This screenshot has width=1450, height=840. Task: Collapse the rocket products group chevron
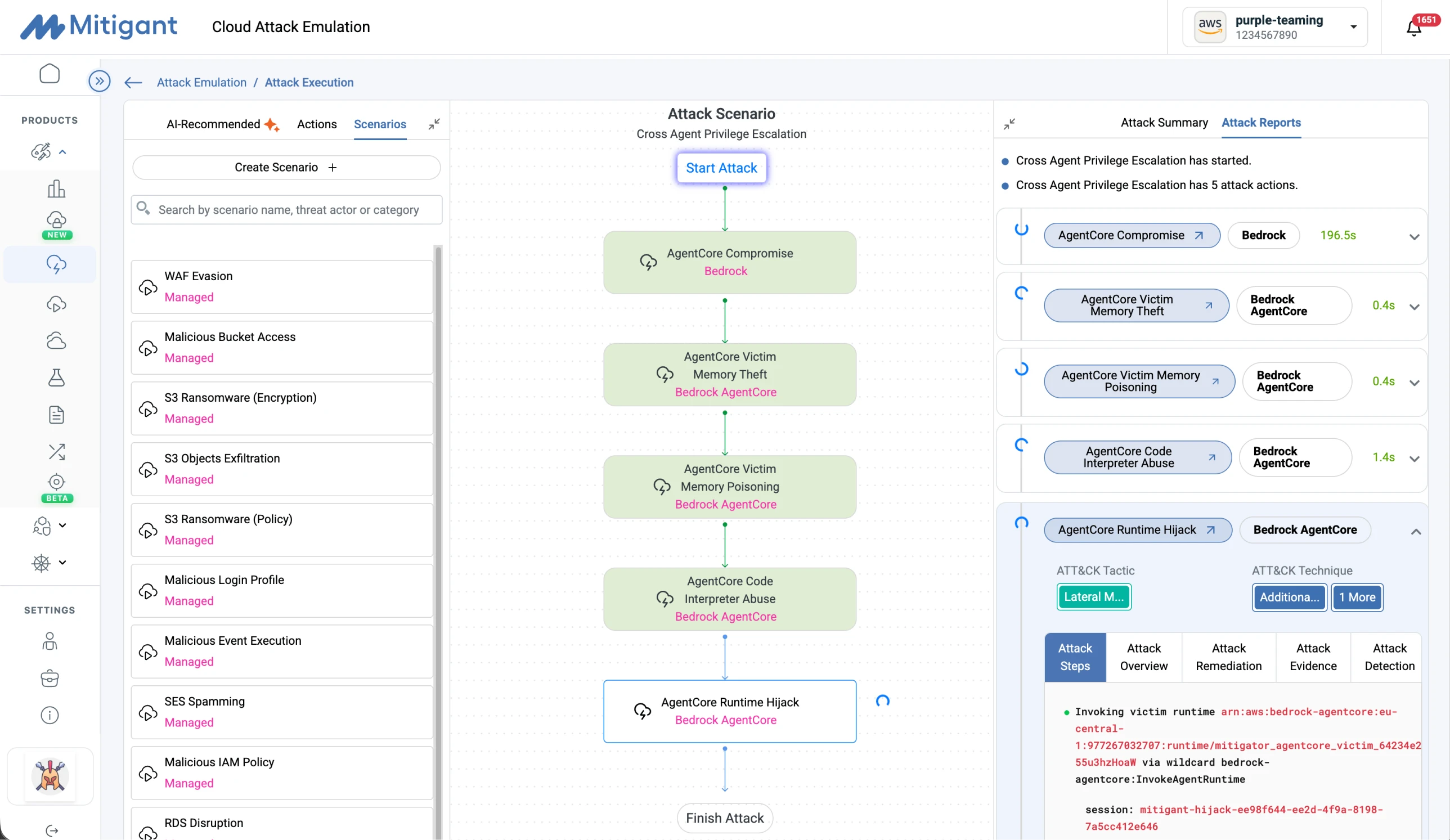pyautogui.click(x=62, y=152)
